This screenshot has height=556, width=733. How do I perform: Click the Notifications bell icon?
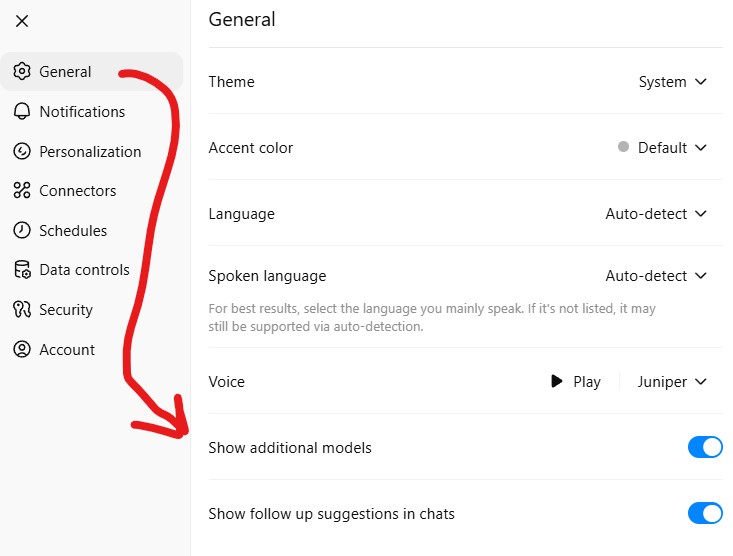tap(22, 111)
